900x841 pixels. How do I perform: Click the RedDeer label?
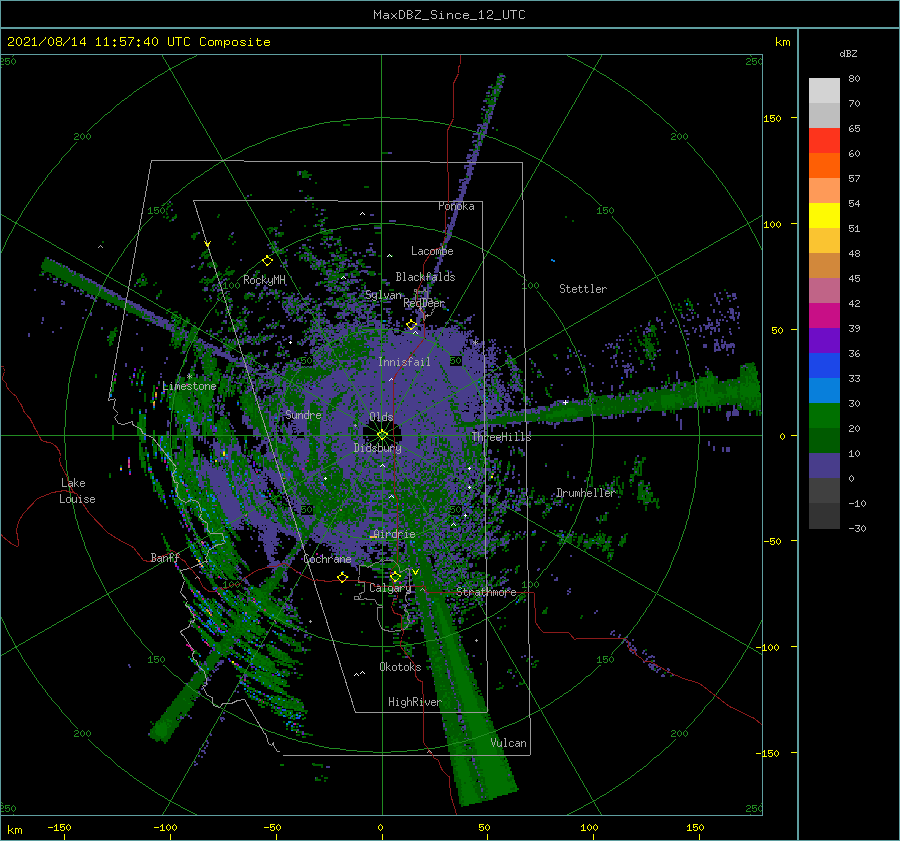tap(424, 303)
